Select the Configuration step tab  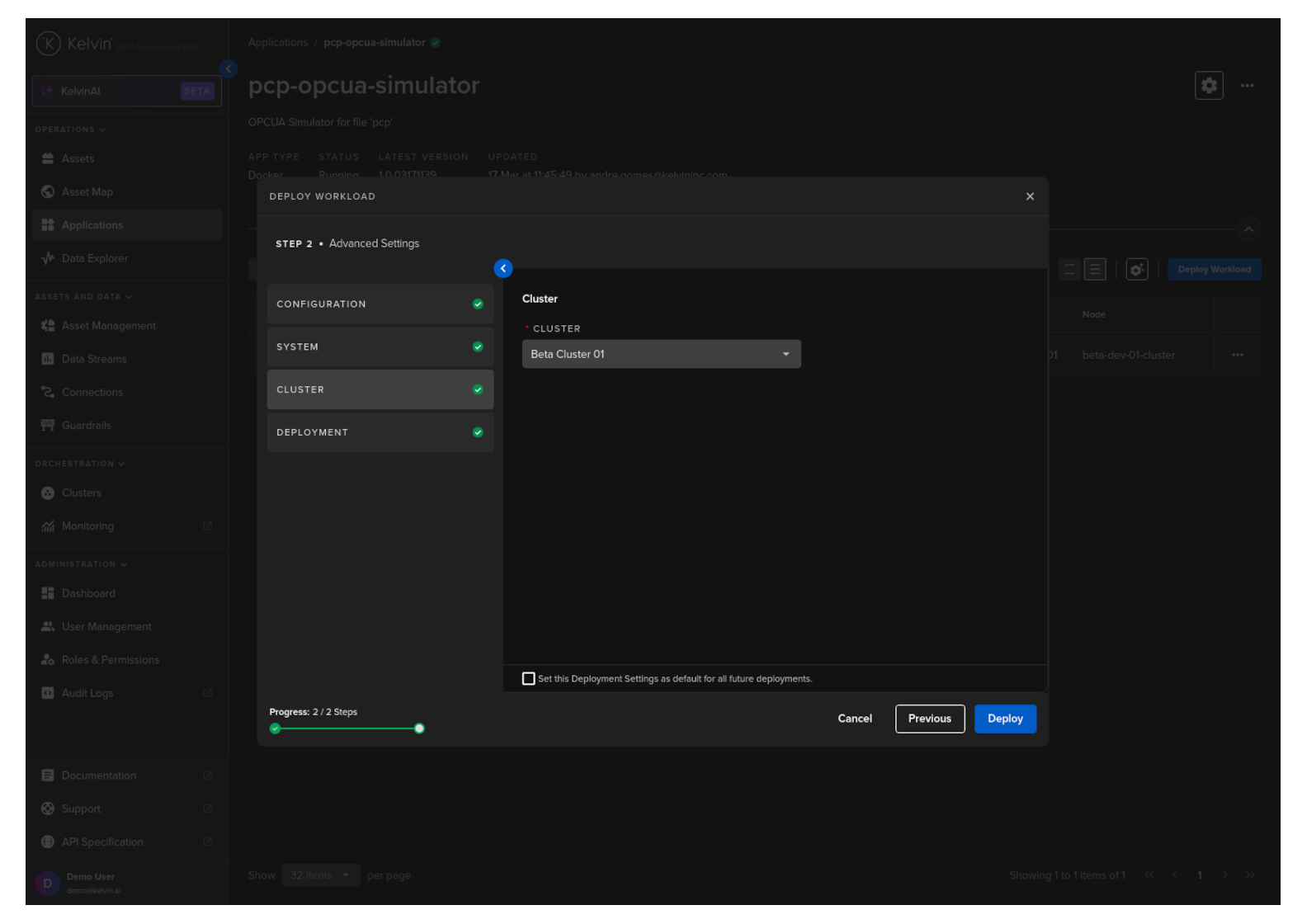(x=380, y=304)
